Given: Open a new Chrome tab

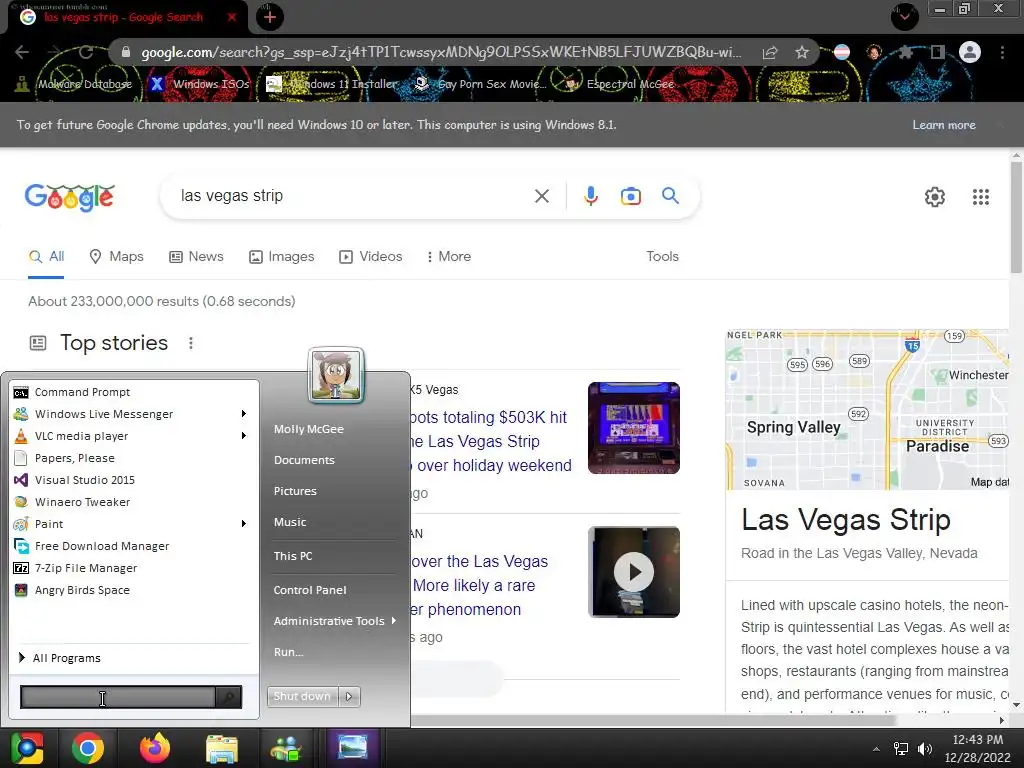Looking at the screenshot, I should [x=269, y=17].
